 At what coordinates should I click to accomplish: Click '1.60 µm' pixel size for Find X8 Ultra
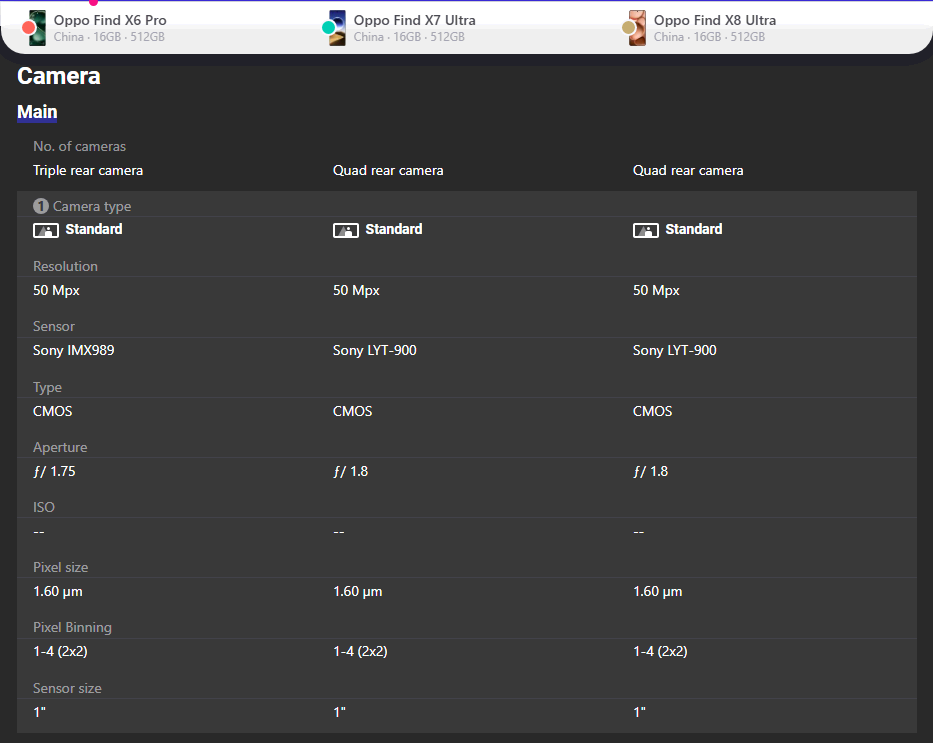click(x=658, y=591)
